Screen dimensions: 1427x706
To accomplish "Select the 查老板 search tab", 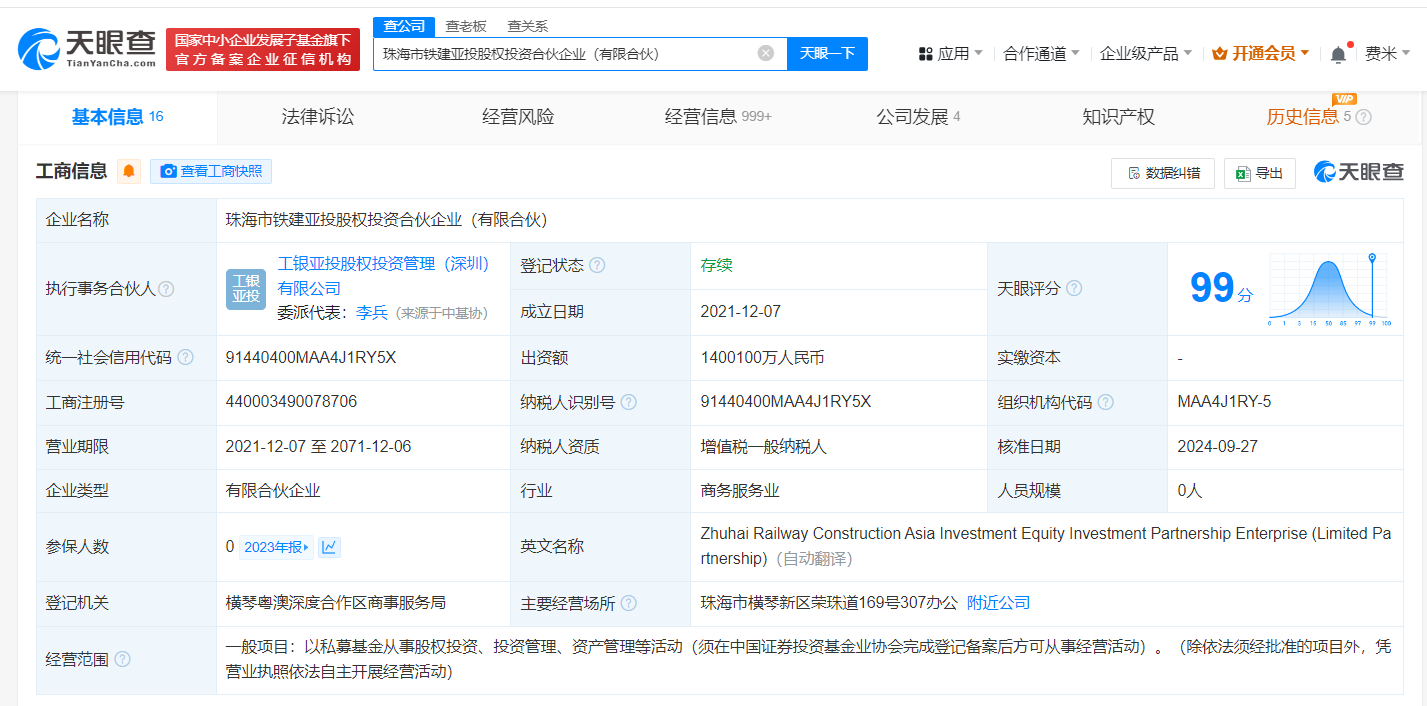I will pyautogui.click(x=466, y=25).
